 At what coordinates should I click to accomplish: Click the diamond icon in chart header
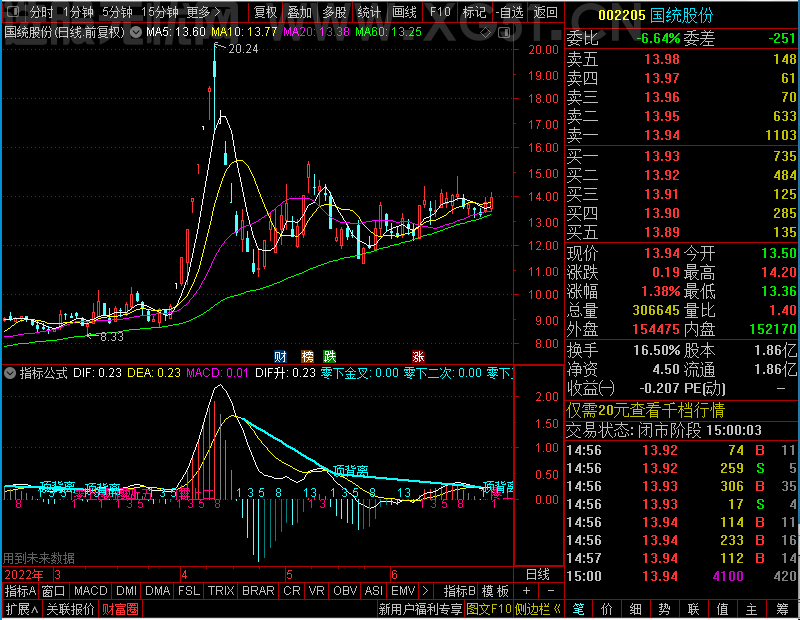pos(486,33)
